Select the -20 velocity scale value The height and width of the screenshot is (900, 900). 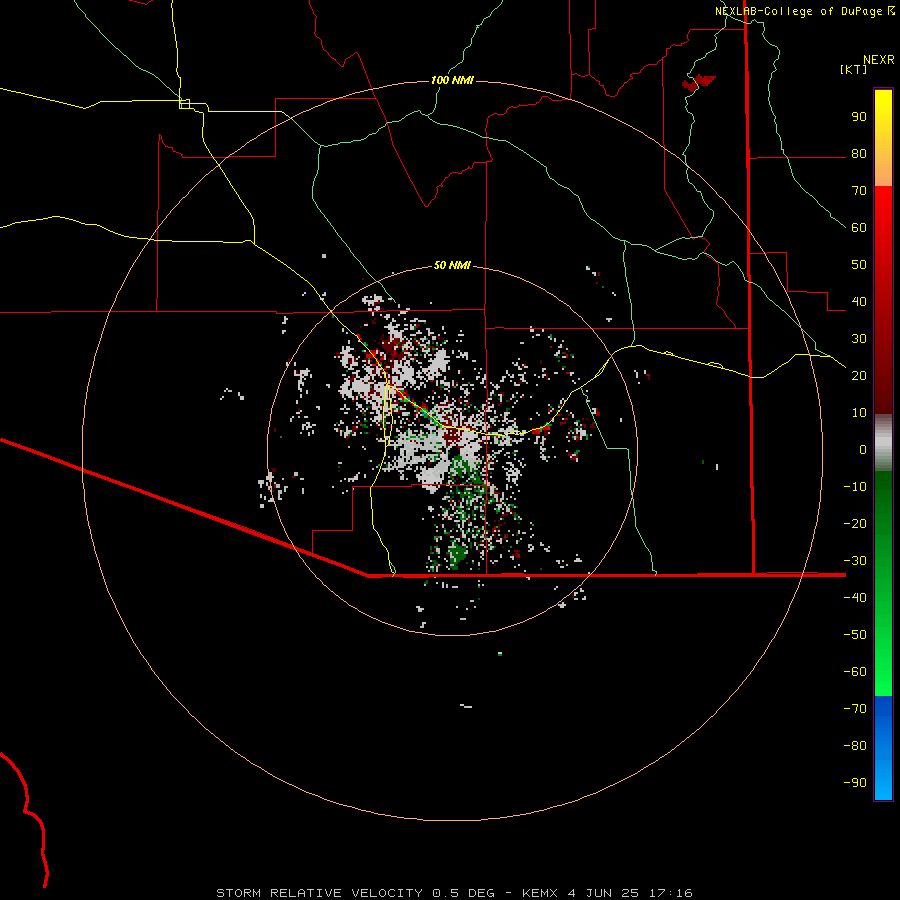[855, 523]
